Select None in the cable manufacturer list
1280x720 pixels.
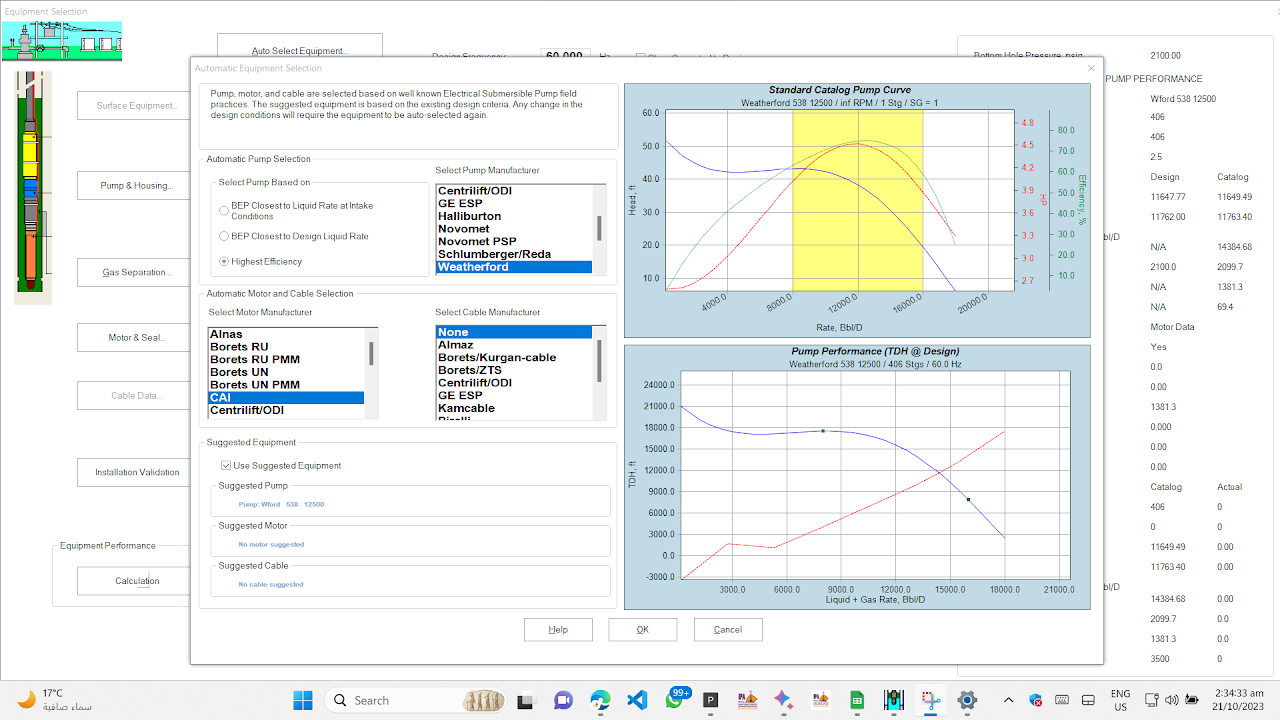(x=514, y=332)
